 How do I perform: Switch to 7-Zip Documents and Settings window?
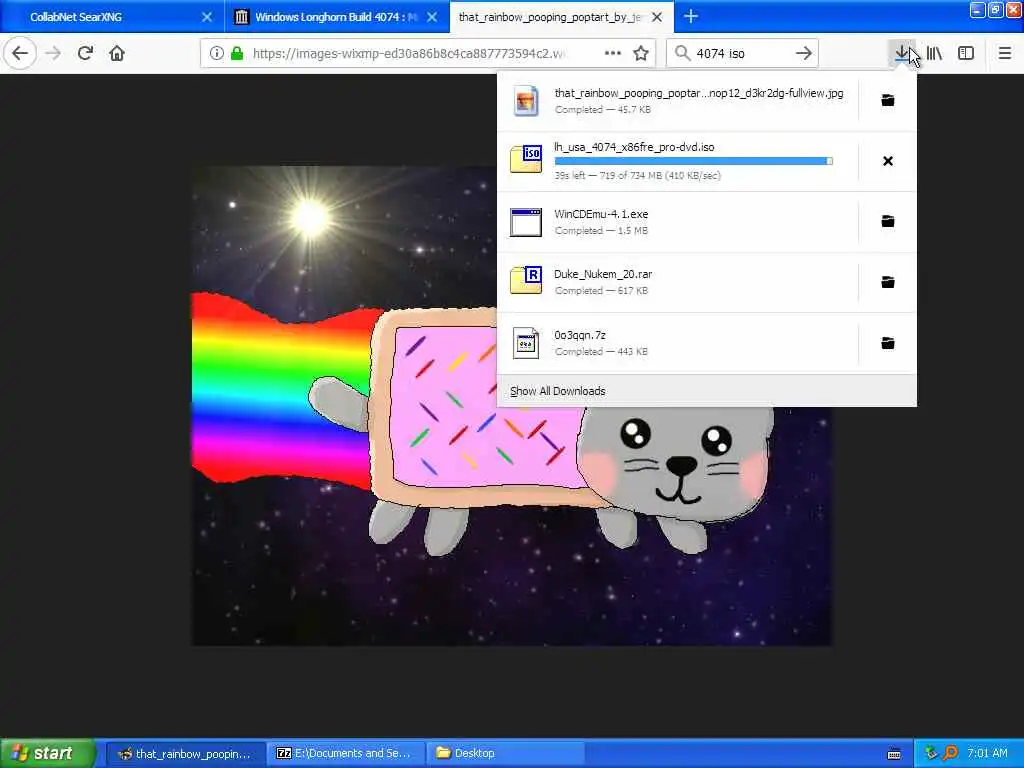pyautogui.click(x=346, y=753)
